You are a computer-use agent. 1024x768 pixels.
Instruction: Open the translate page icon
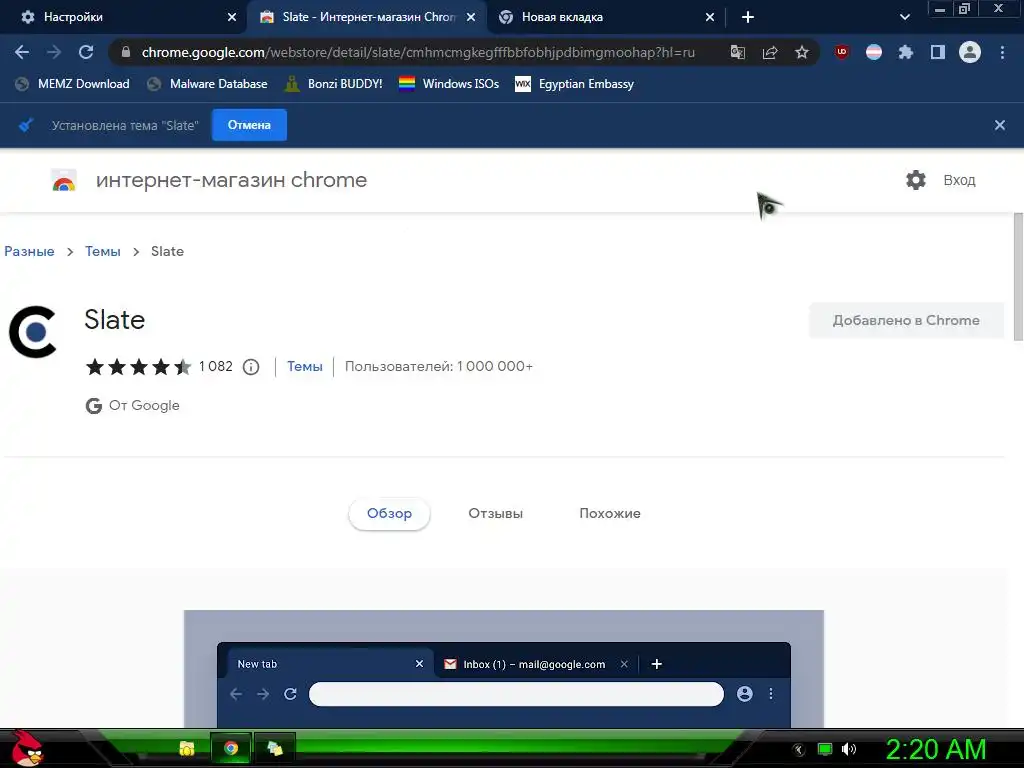point(737,52)
